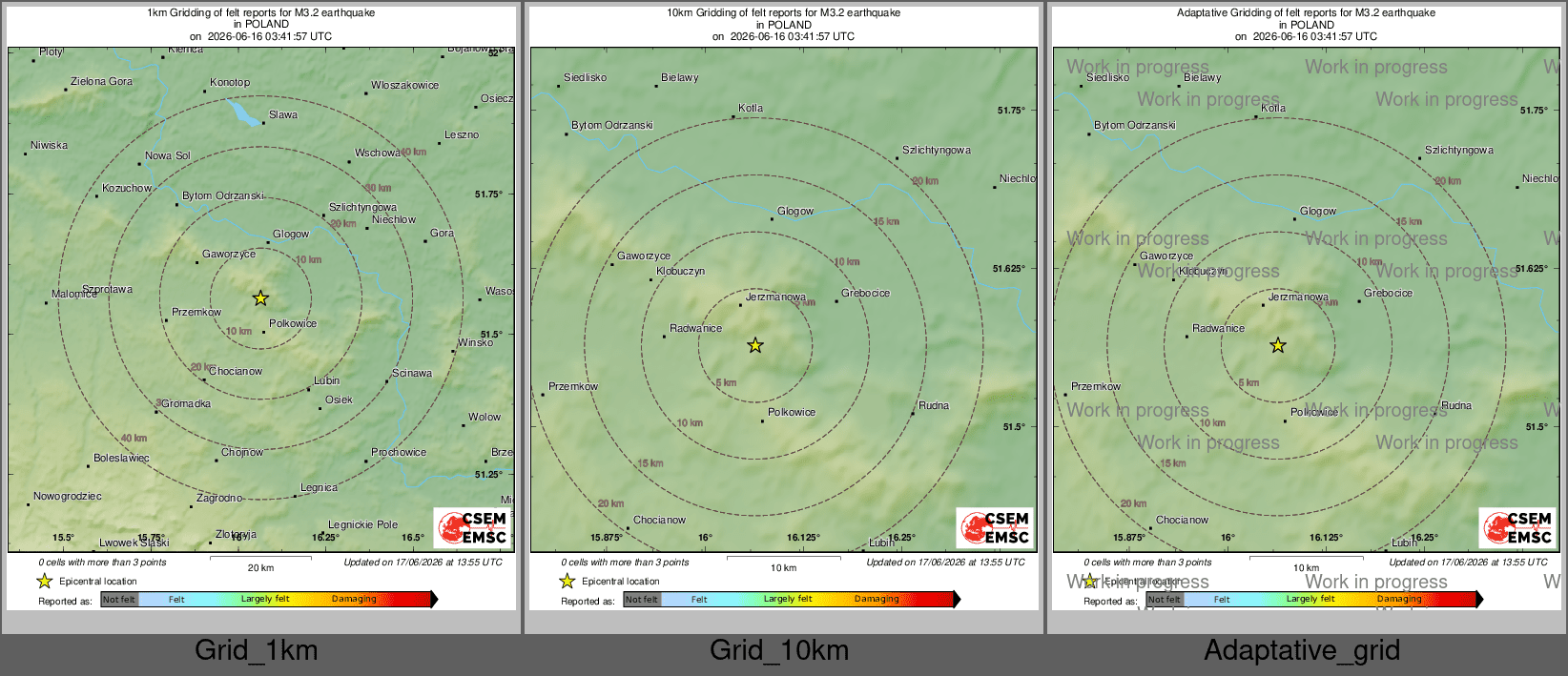1568x676 pixels.
Task: Click the CSEM EMSC logo on 1km map
Action: tap(472, 527)
